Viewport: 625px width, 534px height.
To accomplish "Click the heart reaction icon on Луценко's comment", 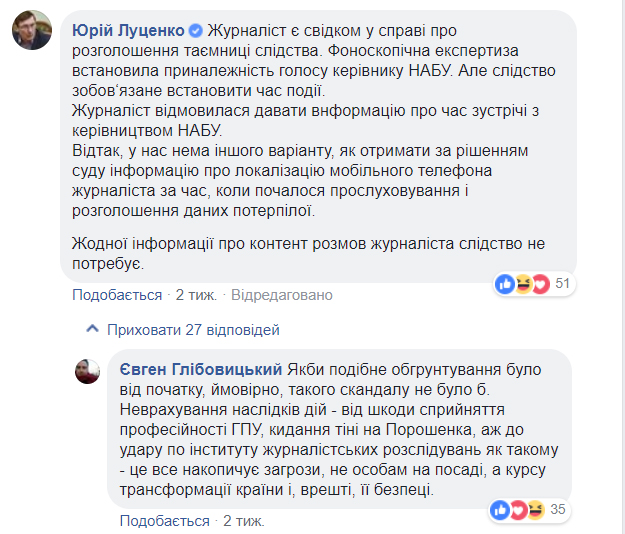I will pyautogui.click(x=541, y=284).
